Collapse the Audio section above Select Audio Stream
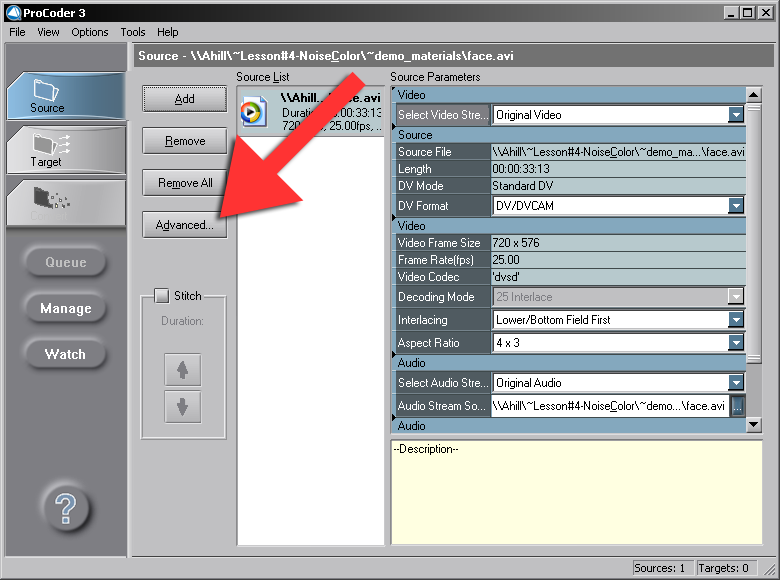 (394, 355)
